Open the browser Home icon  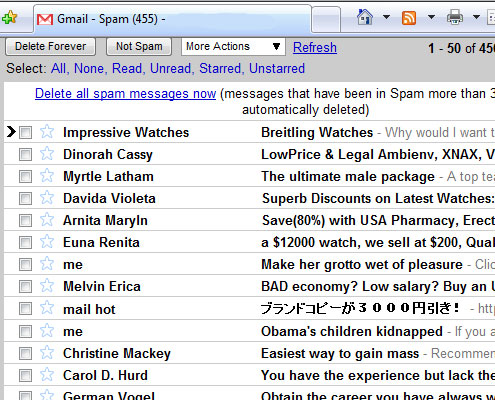(x=365, y=17)
